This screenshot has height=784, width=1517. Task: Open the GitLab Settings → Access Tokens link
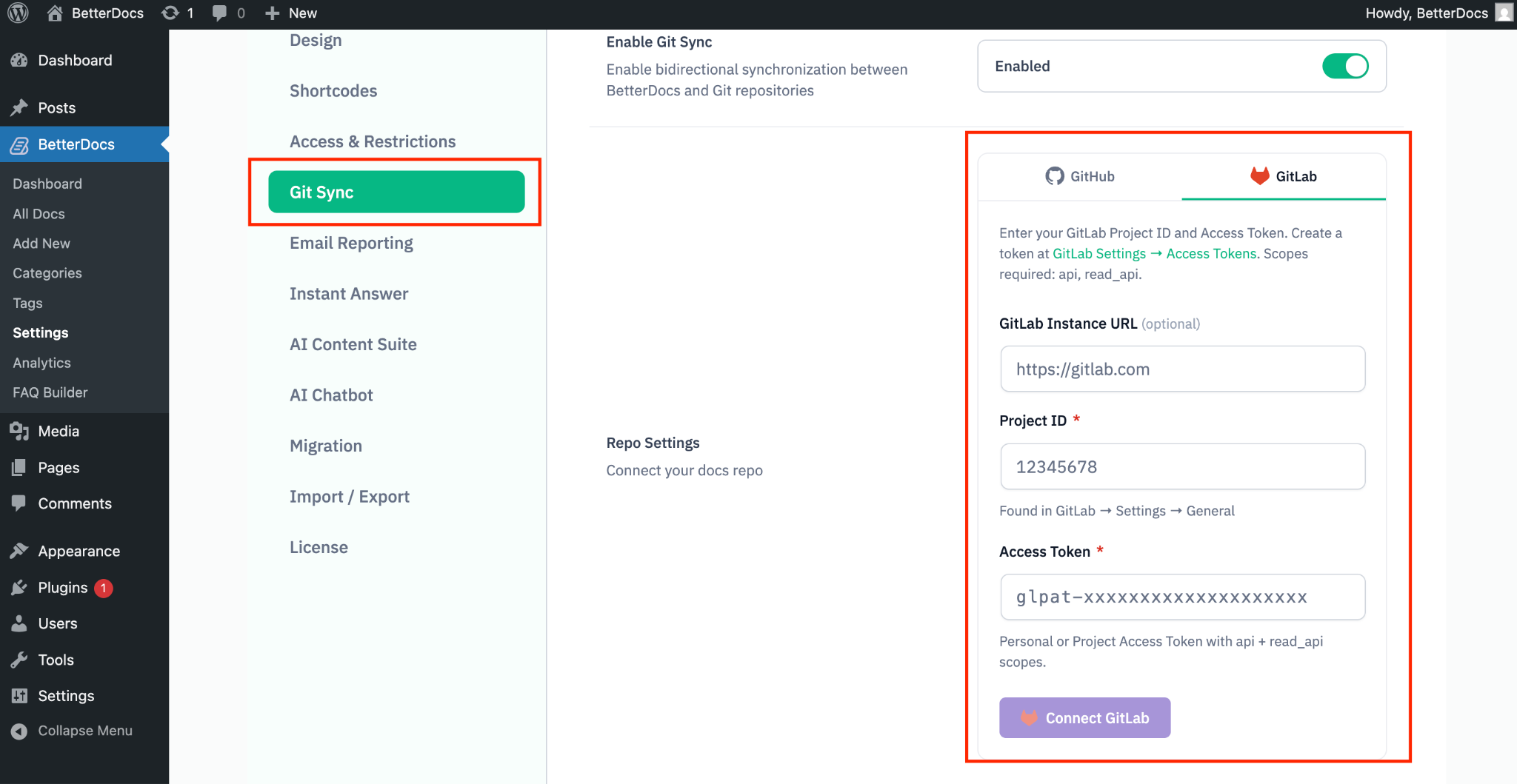tap(1154, 253)
